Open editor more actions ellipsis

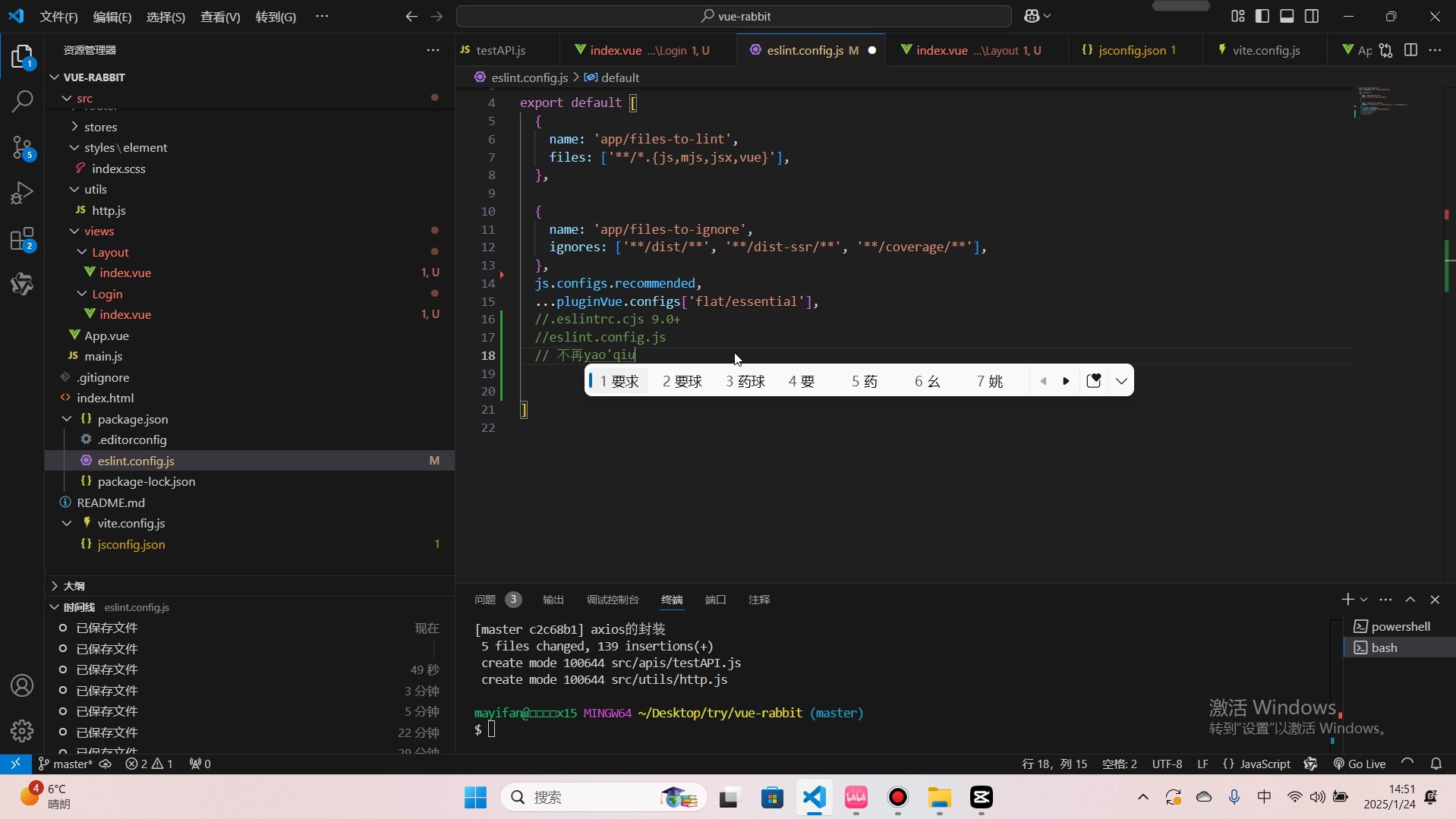pyautogui.click(x=1435, y=50)
